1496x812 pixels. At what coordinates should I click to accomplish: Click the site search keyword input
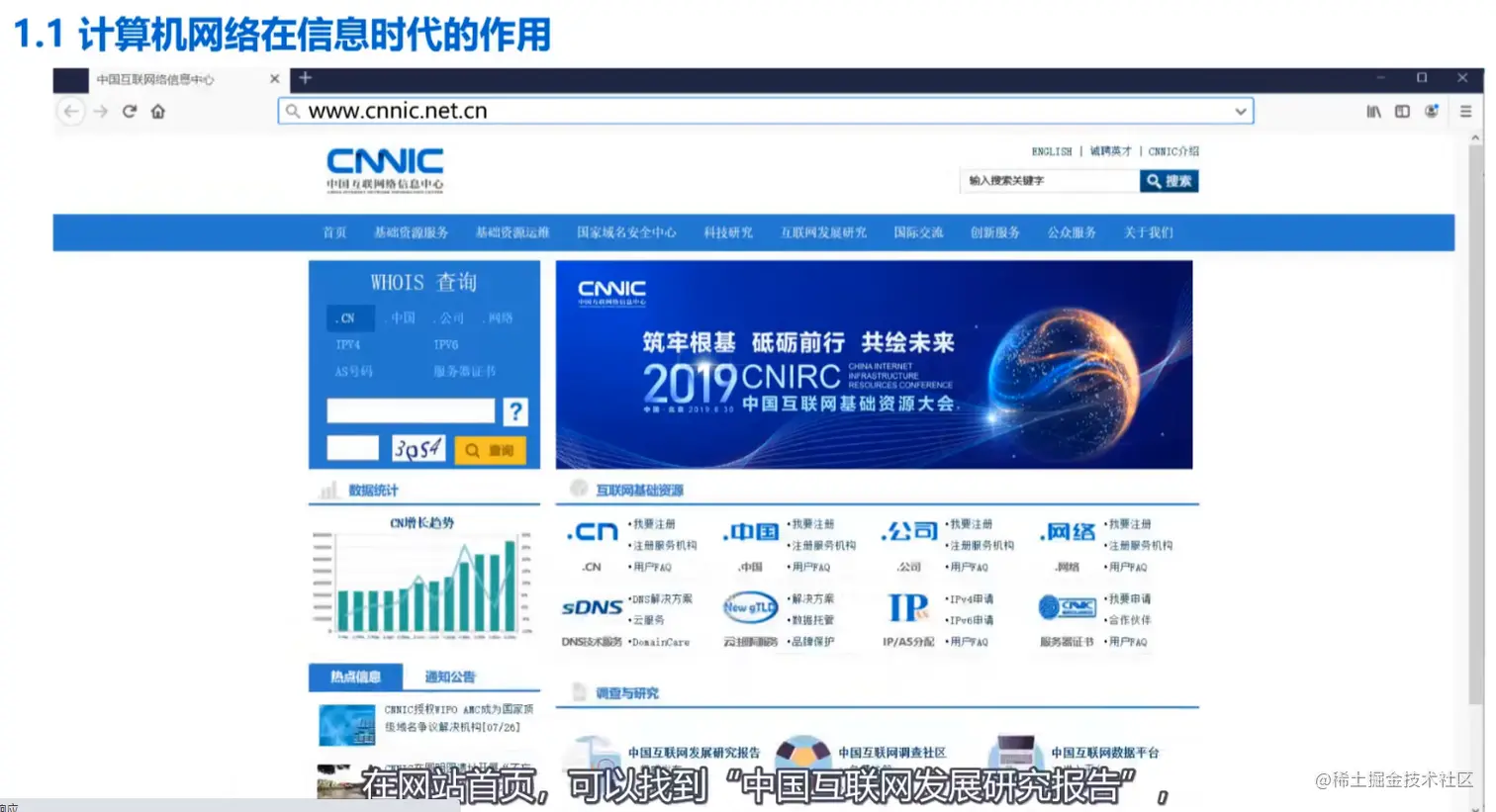point(1049,181)
